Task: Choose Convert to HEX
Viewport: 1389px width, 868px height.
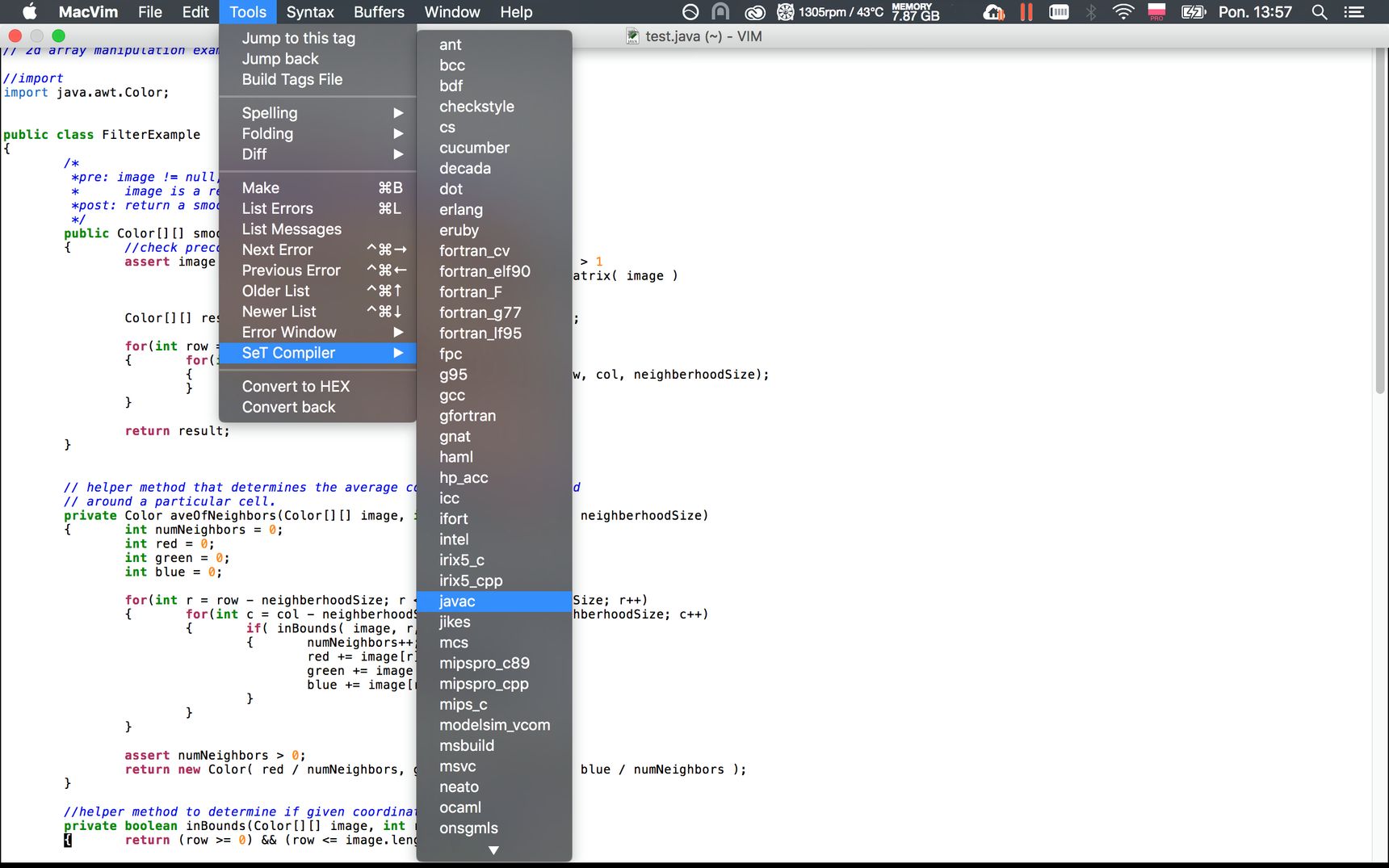Action: [317, 387]
